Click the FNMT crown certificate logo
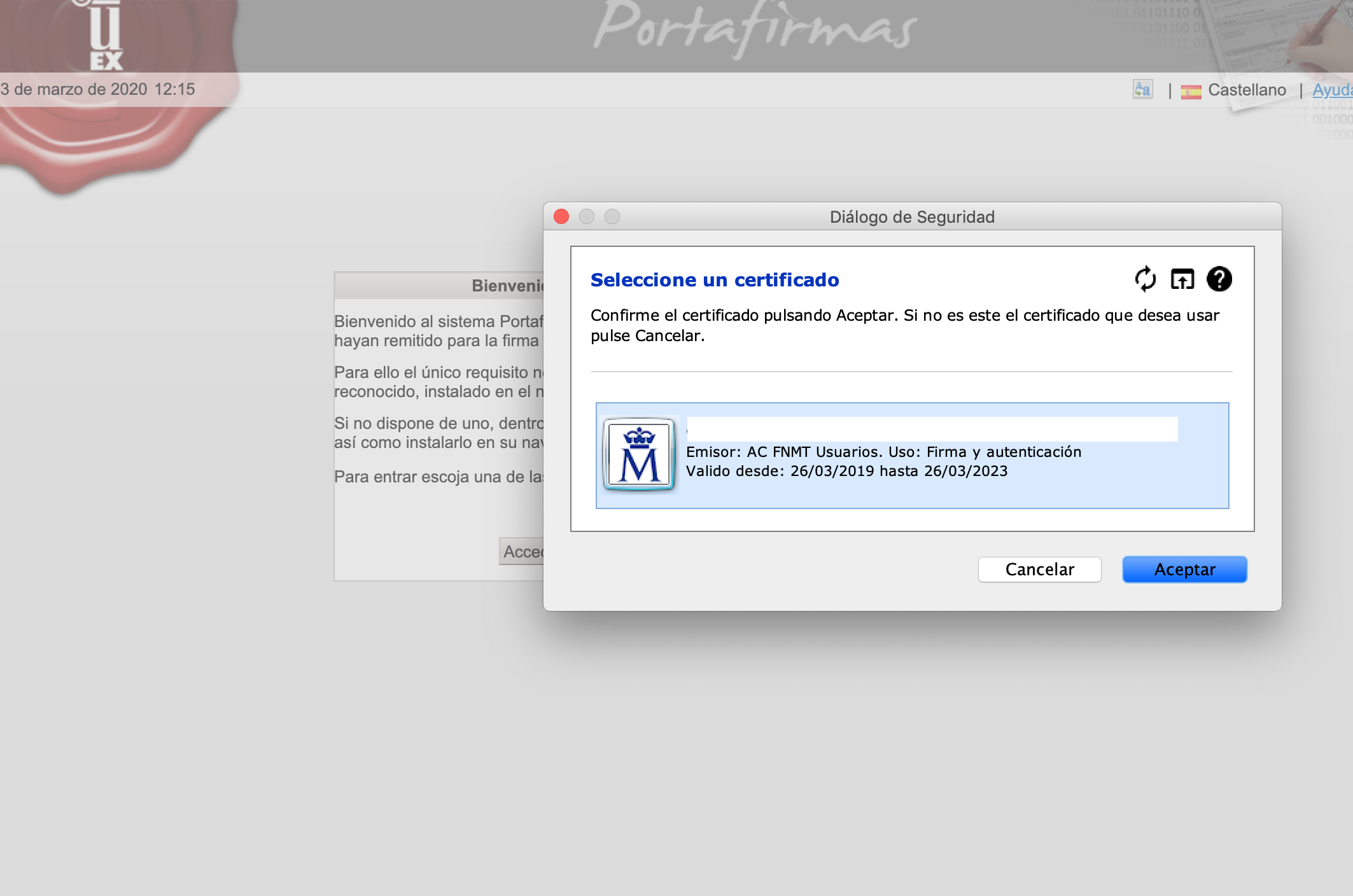Image resolution: width=1353 pixels, height=896 pixels. (639, 454)
